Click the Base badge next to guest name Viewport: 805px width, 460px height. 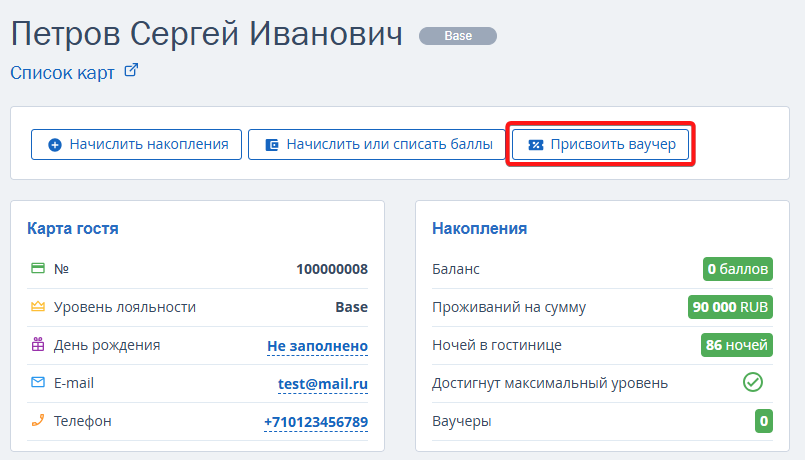458,36
